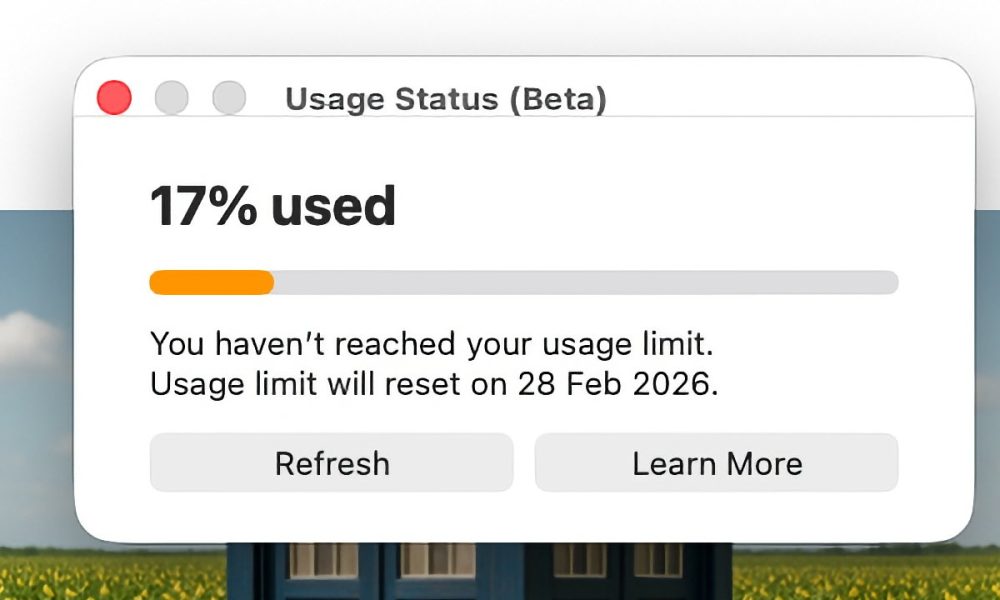Image resolution: width=1000 pixels, height=600 pixels.
Task: Click the rightmost window pane of the police box
Action: (657, 562)
